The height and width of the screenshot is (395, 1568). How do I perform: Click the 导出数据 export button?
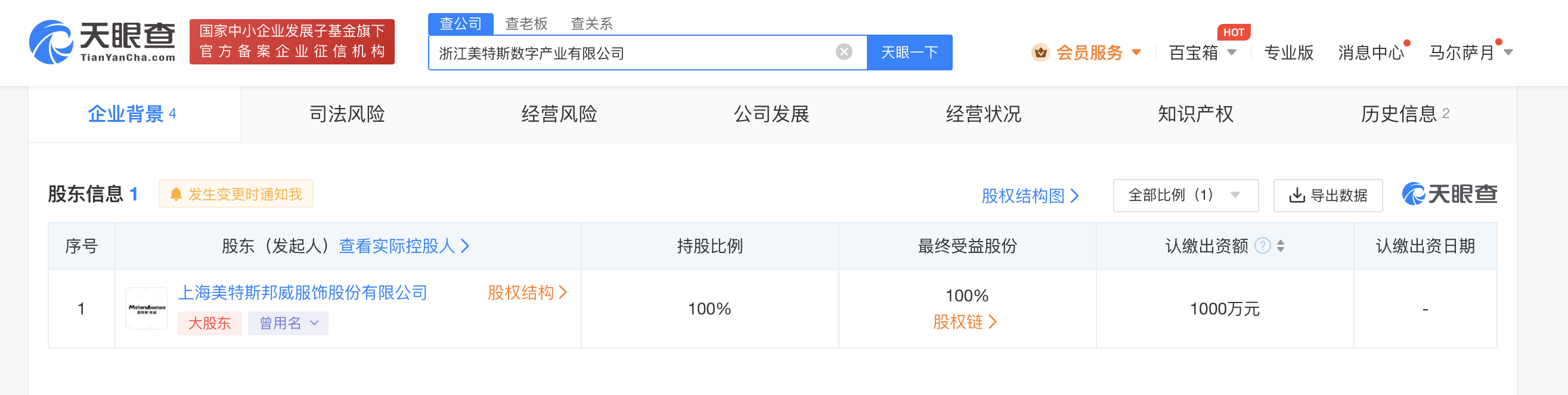click(1328, 195)
